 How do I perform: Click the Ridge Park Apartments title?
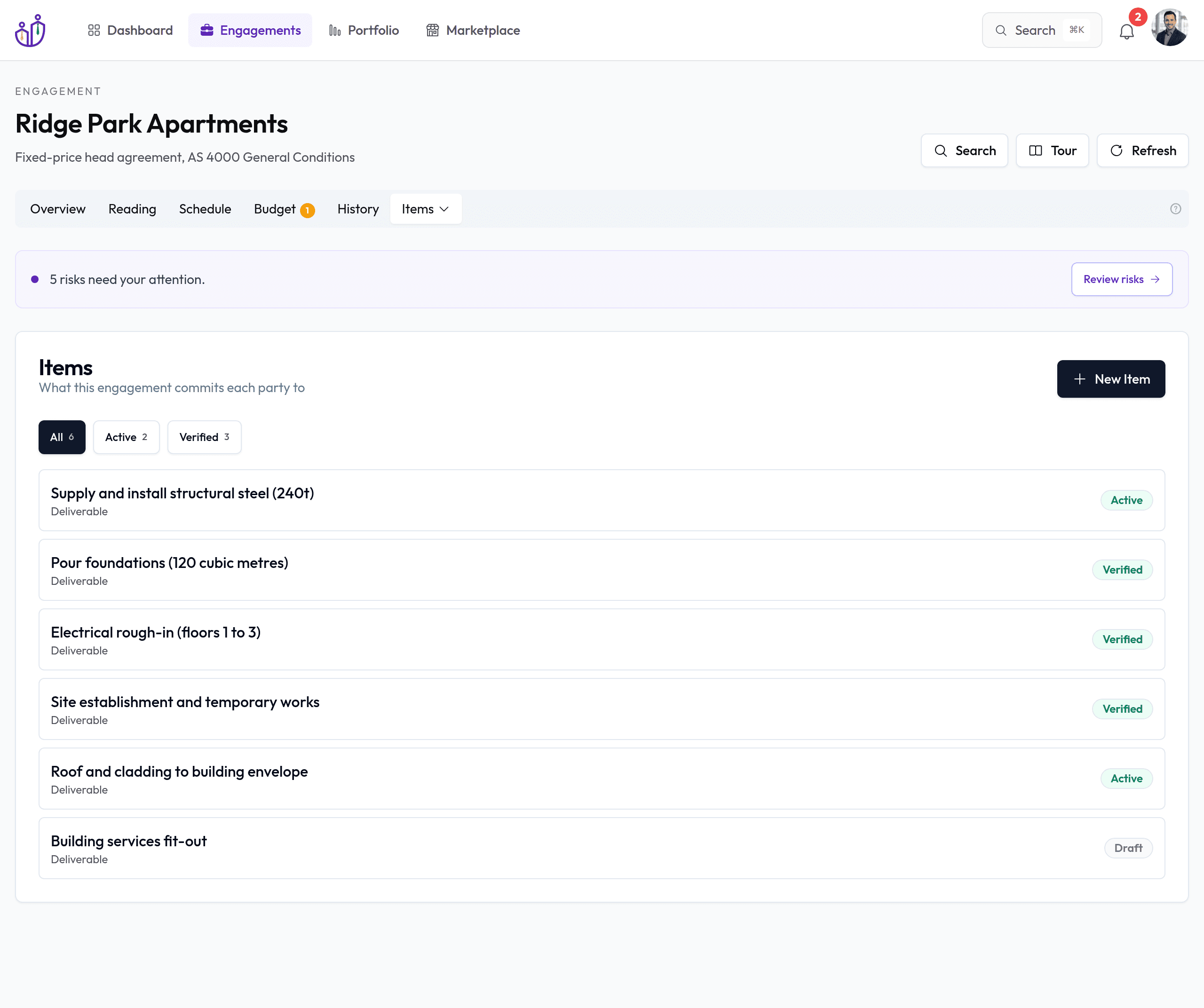pos(151,124)
